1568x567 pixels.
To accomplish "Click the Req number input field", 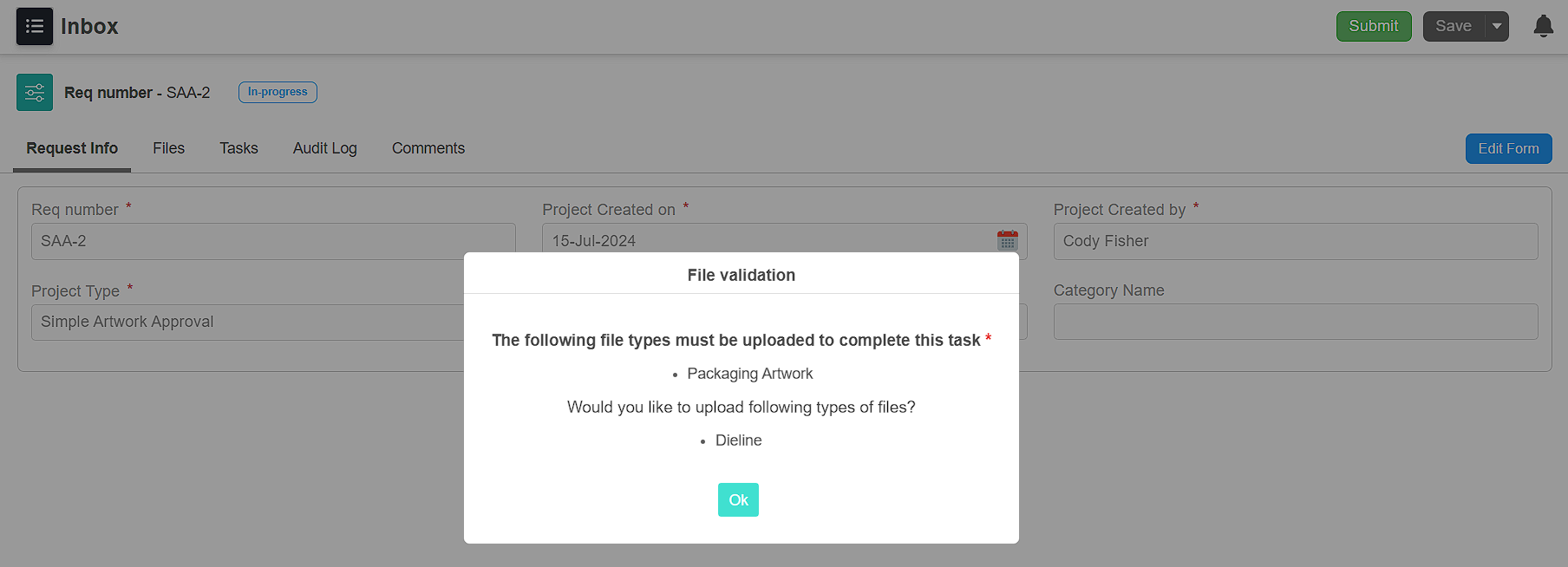I will [x=273, y=241].
